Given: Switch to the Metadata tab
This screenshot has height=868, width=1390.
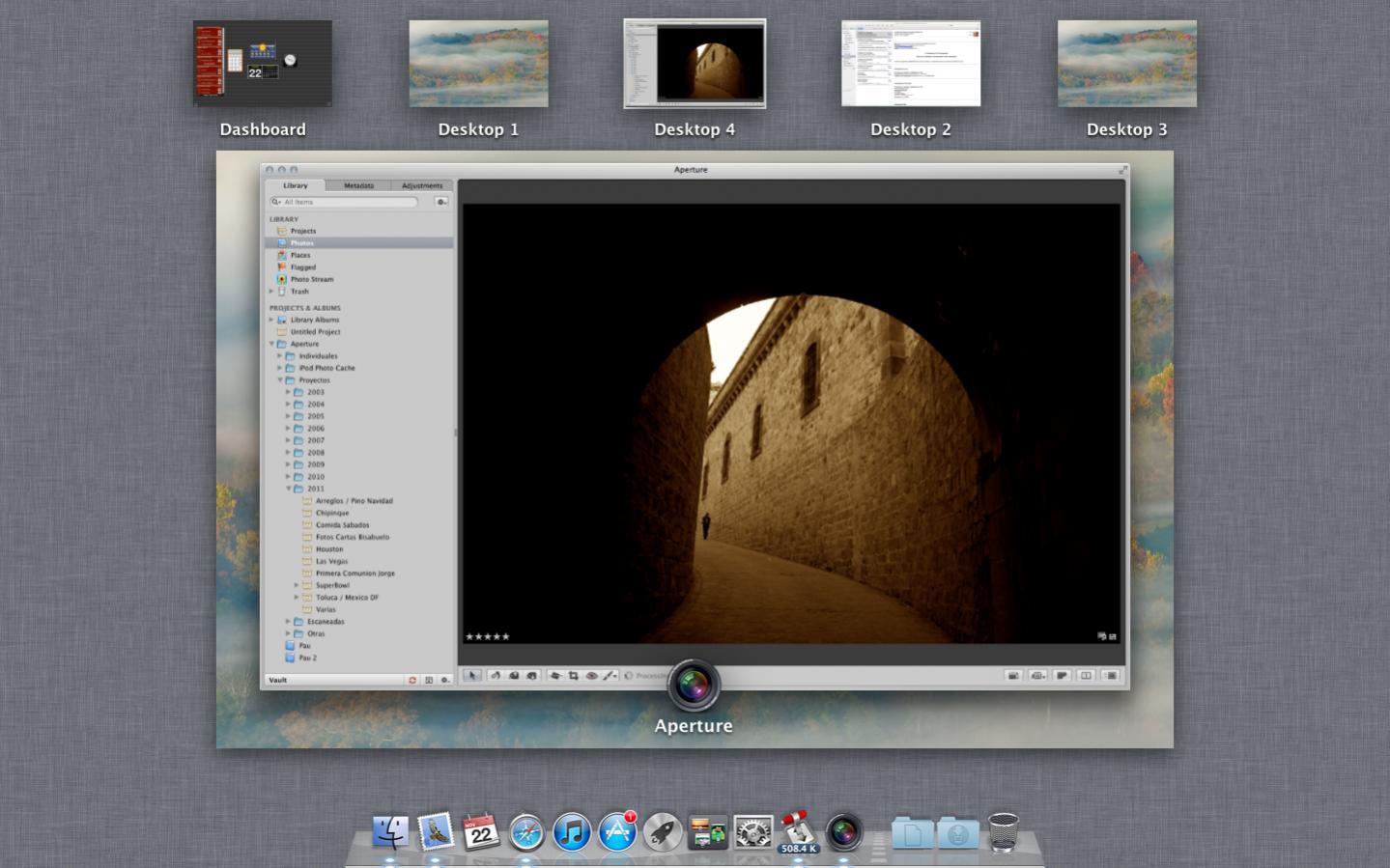Looking at the screenshot, I should (358, 185).
